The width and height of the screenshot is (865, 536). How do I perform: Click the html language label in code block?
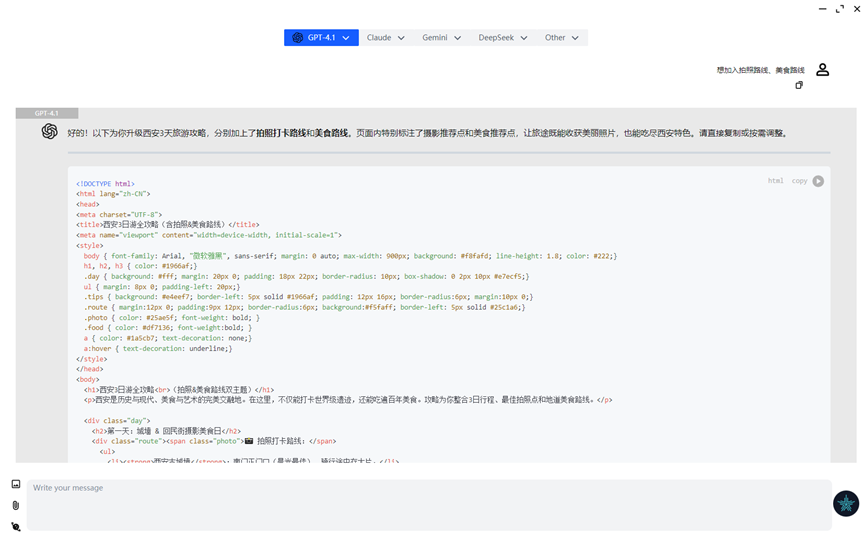775,181
